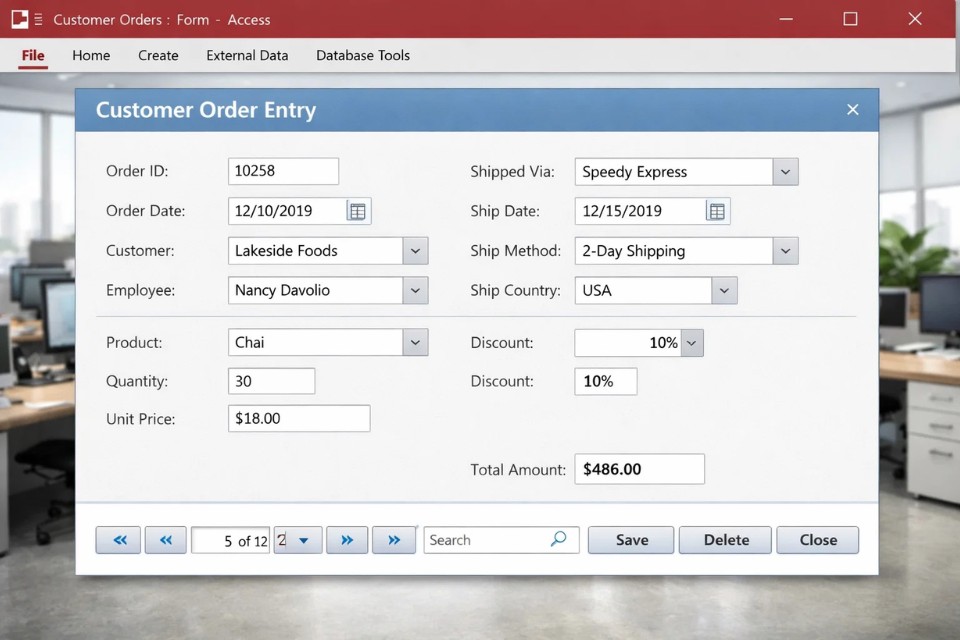Expand the Discount percentage dropdown
The width and height of the screenshot is (960, 640).
(x=692, y=343)
